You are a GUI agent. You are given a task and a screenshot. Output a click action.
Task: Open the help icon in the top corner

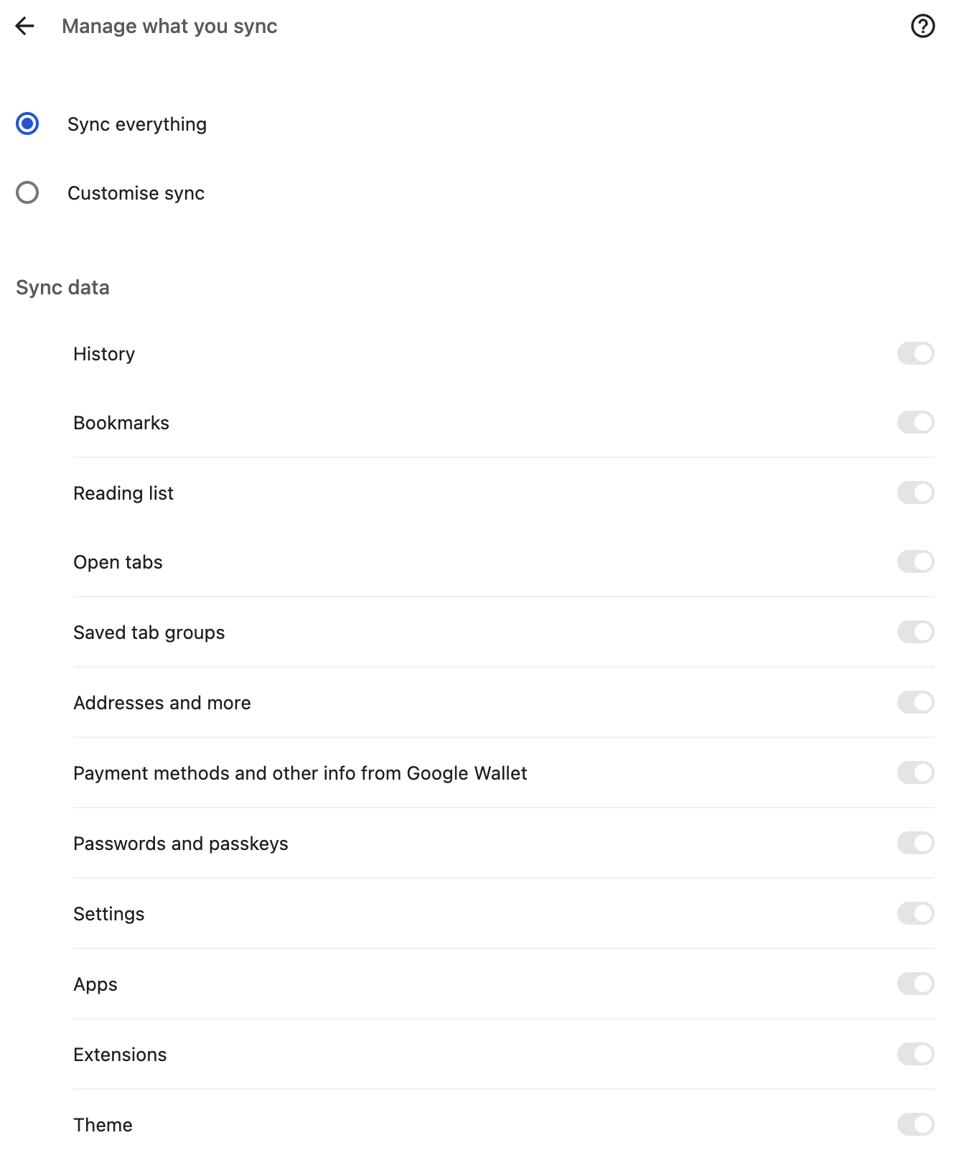(923, 25)
